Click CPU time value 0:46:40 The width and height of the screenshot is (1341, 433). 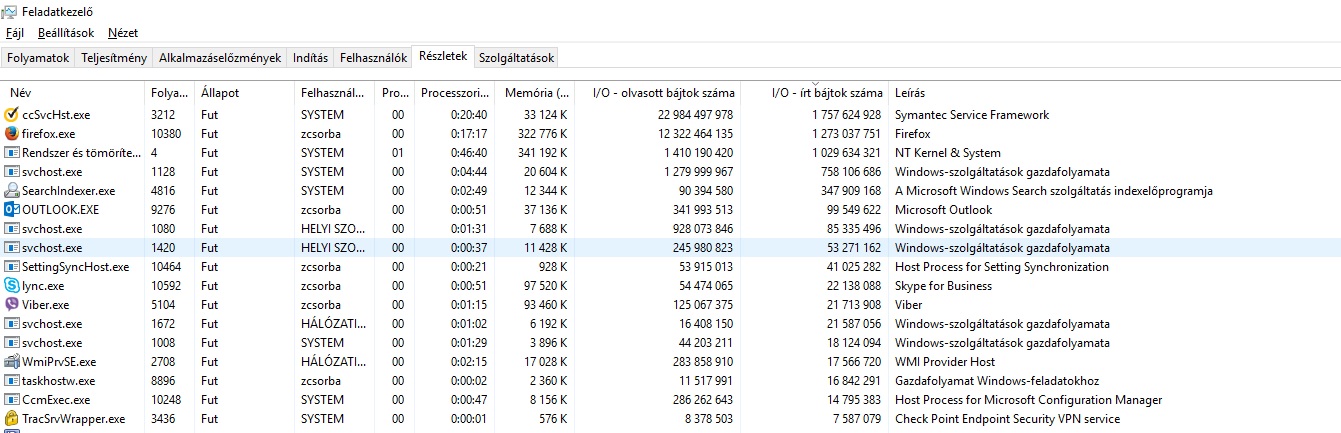(468, 153)
